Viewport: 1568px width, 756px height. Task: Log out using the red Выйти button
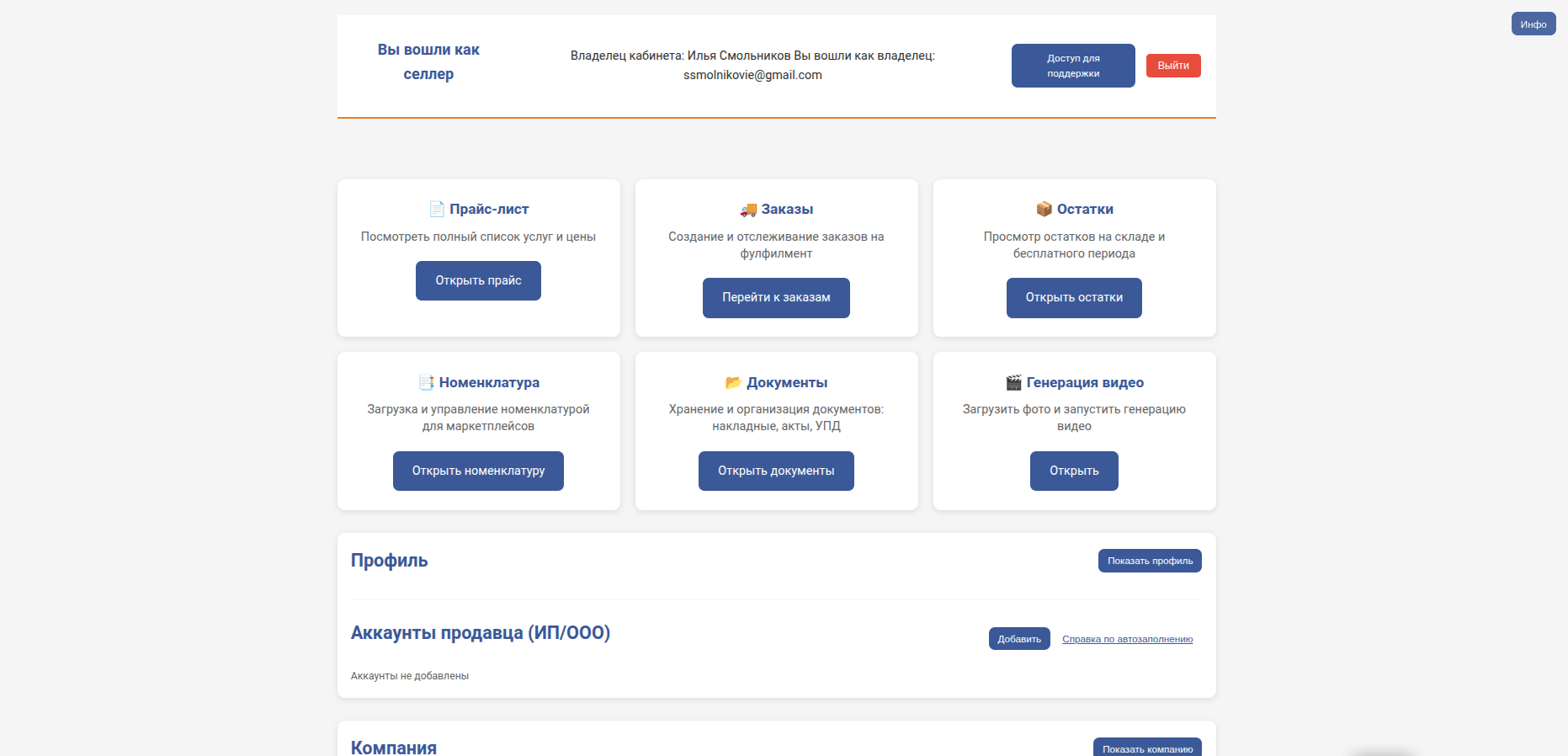tap(1172, 66)
